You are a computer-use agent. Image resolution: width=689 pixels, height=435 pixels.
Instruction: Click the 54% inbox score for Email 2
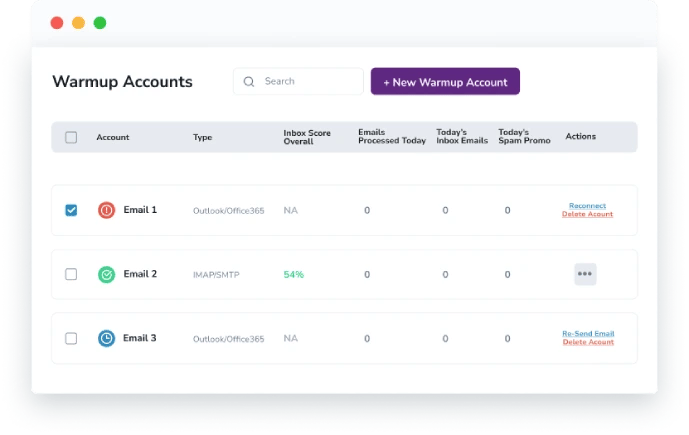click(x=293, y=274)
